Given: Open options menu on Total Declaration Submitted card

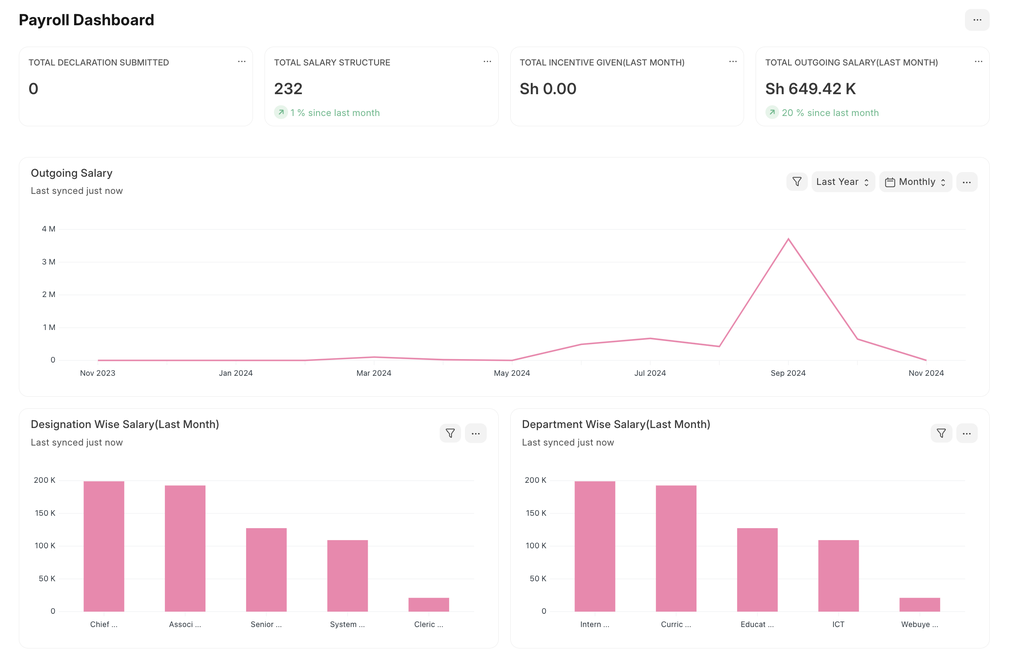Looking at the screenshot, I should (241, 61).
